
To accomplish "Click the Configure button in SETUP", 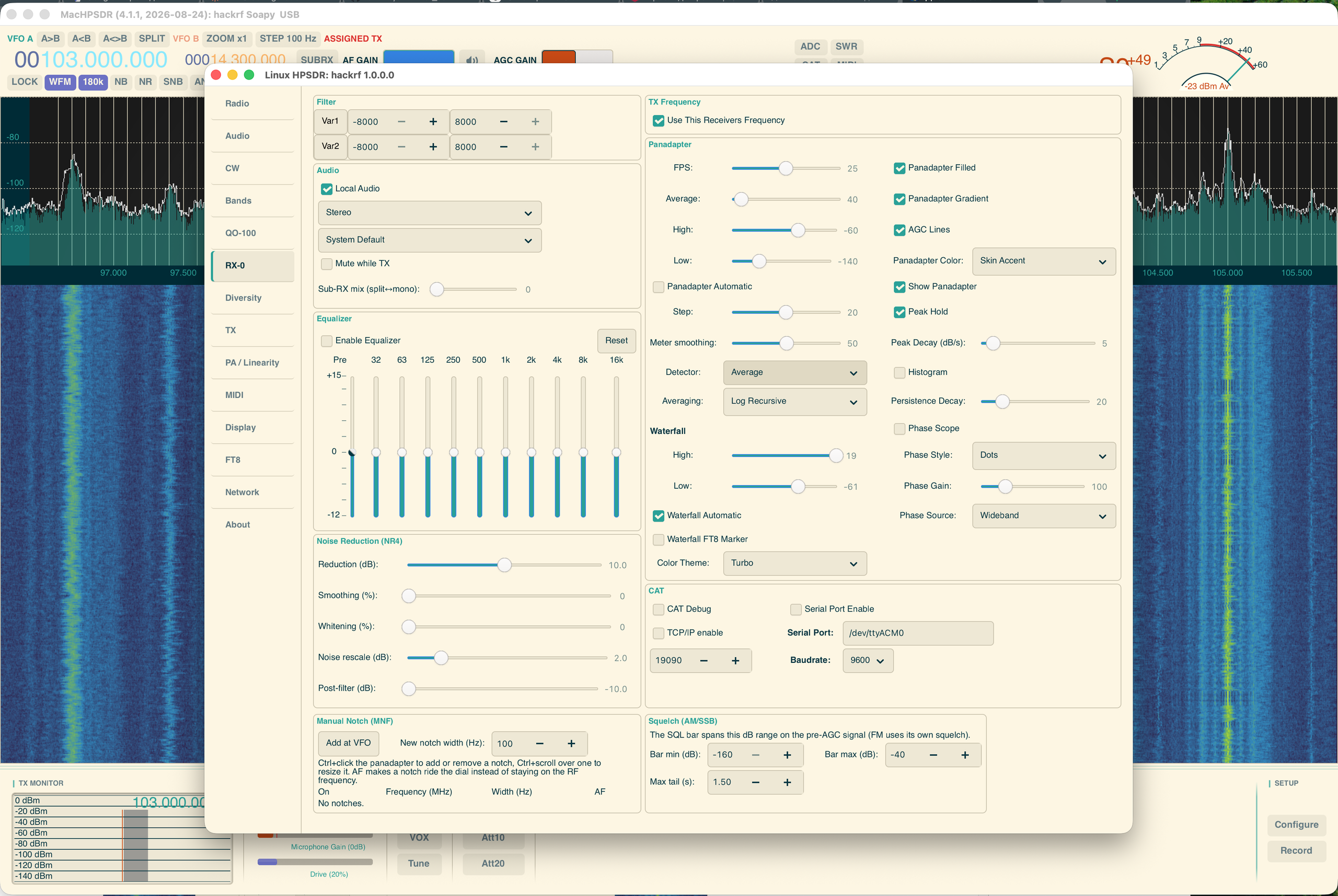I will pyautogui.click(x=1296, y=824).
